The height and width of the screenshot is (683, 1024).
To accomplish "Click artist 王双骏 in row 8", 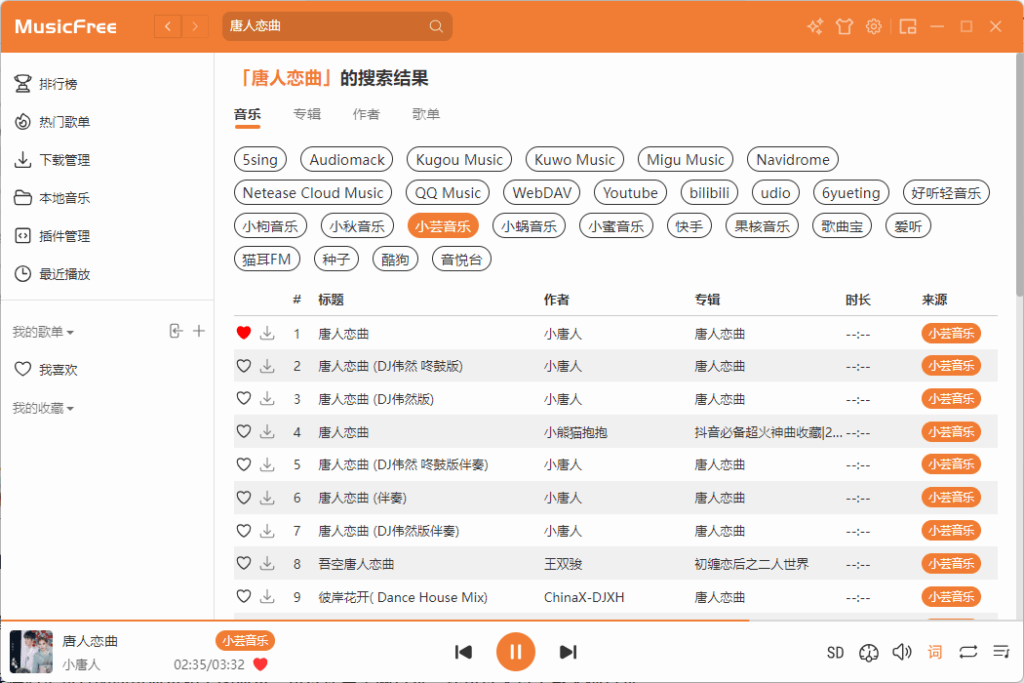I will point(563,564).
